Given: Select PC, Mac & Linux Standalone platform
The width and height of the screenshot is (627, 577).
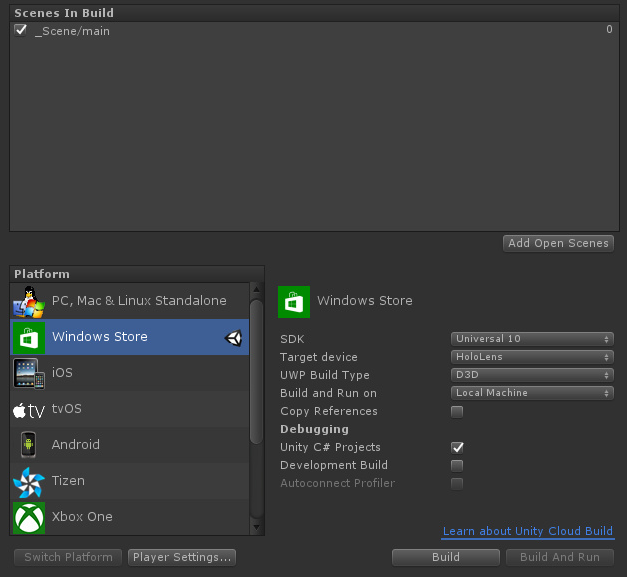Looking at the screenshot, I should pos(130,301).
